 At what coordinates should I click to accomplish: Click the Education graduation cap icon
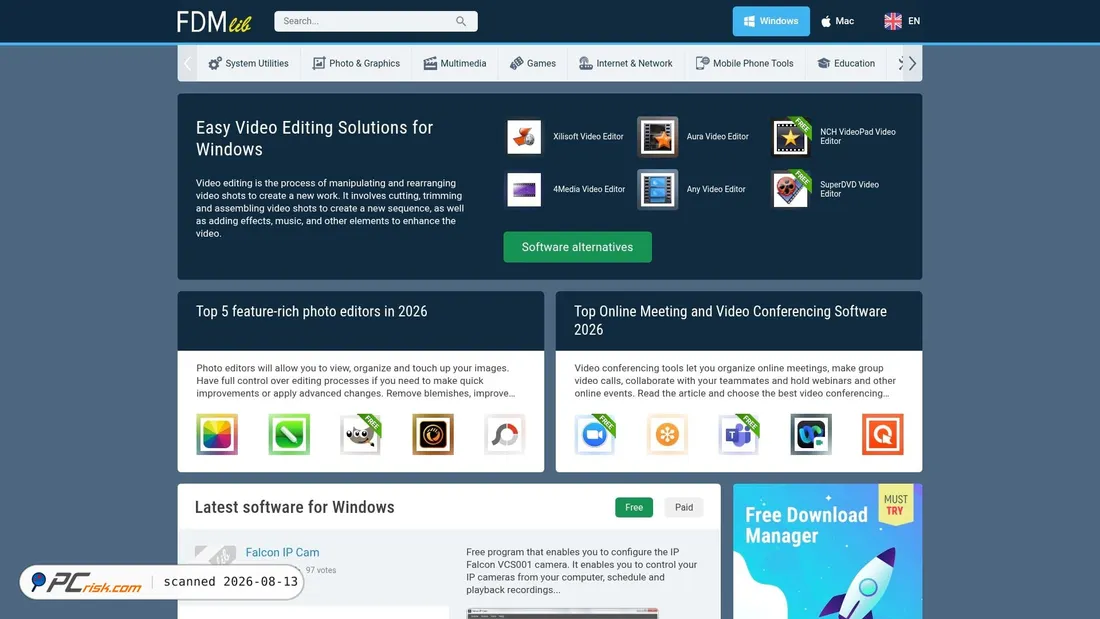[x=824, y=63]
